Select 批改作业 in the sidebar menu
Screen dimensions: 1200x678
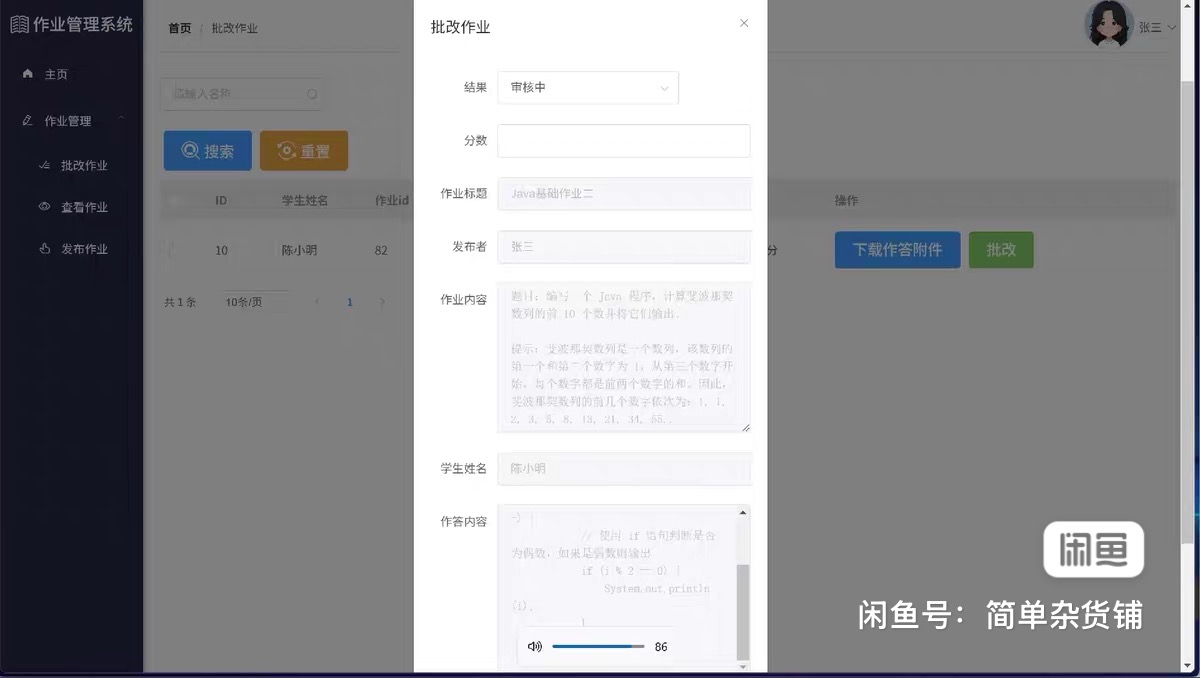83,165
